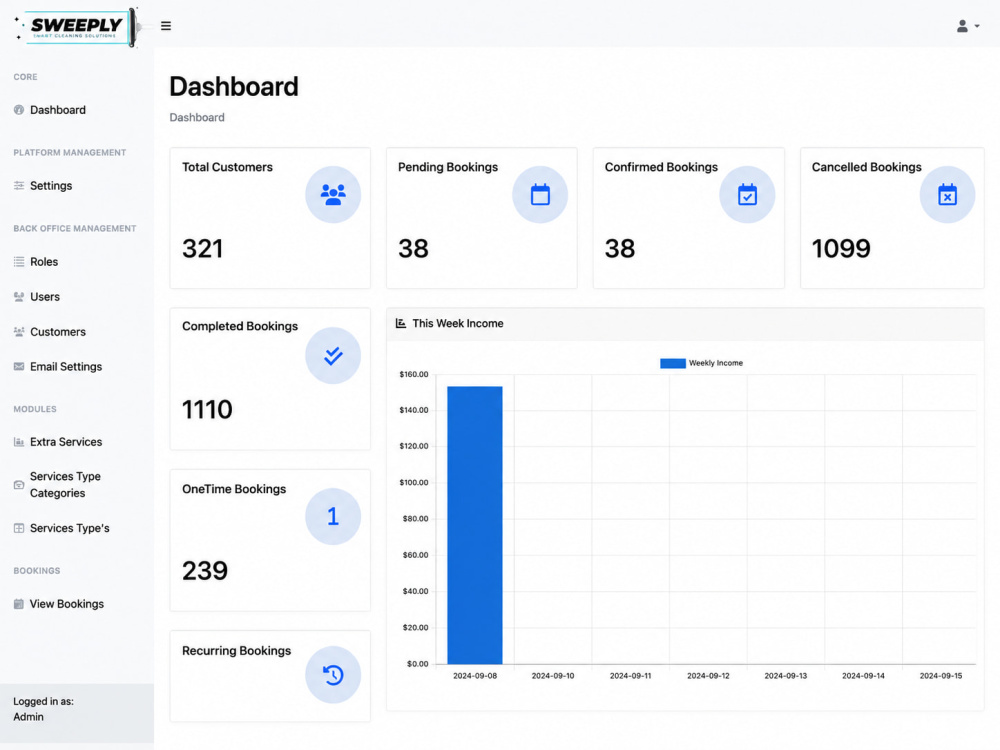Viewport: 1000px width, 750px height.
Task: Click the 2024-09-12 axis label
Action: click(x=708, y=675)
